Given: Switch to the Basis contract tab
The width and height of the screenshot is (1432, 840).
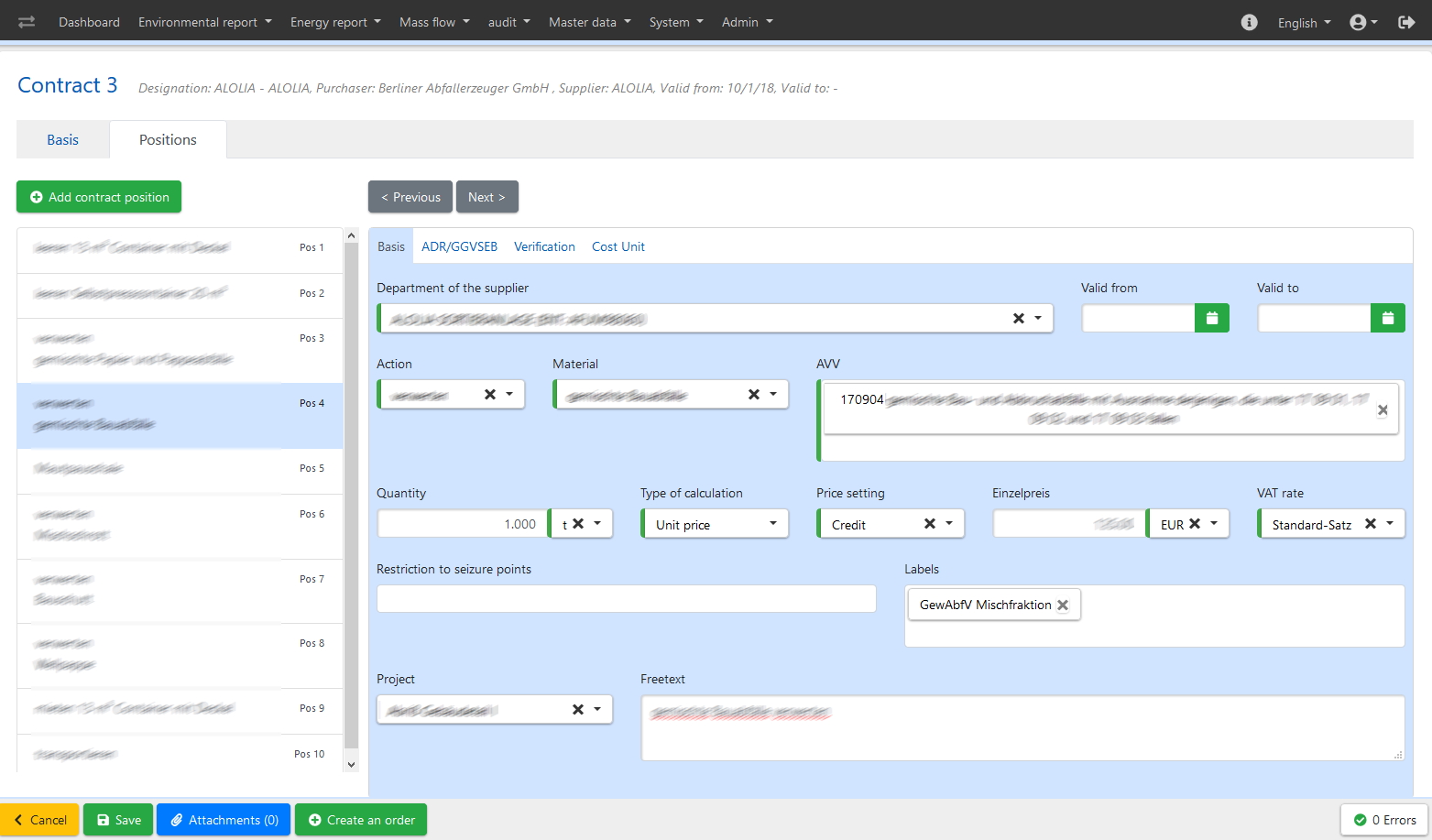Looking at the screenshot, I should [x=62, y=140].
